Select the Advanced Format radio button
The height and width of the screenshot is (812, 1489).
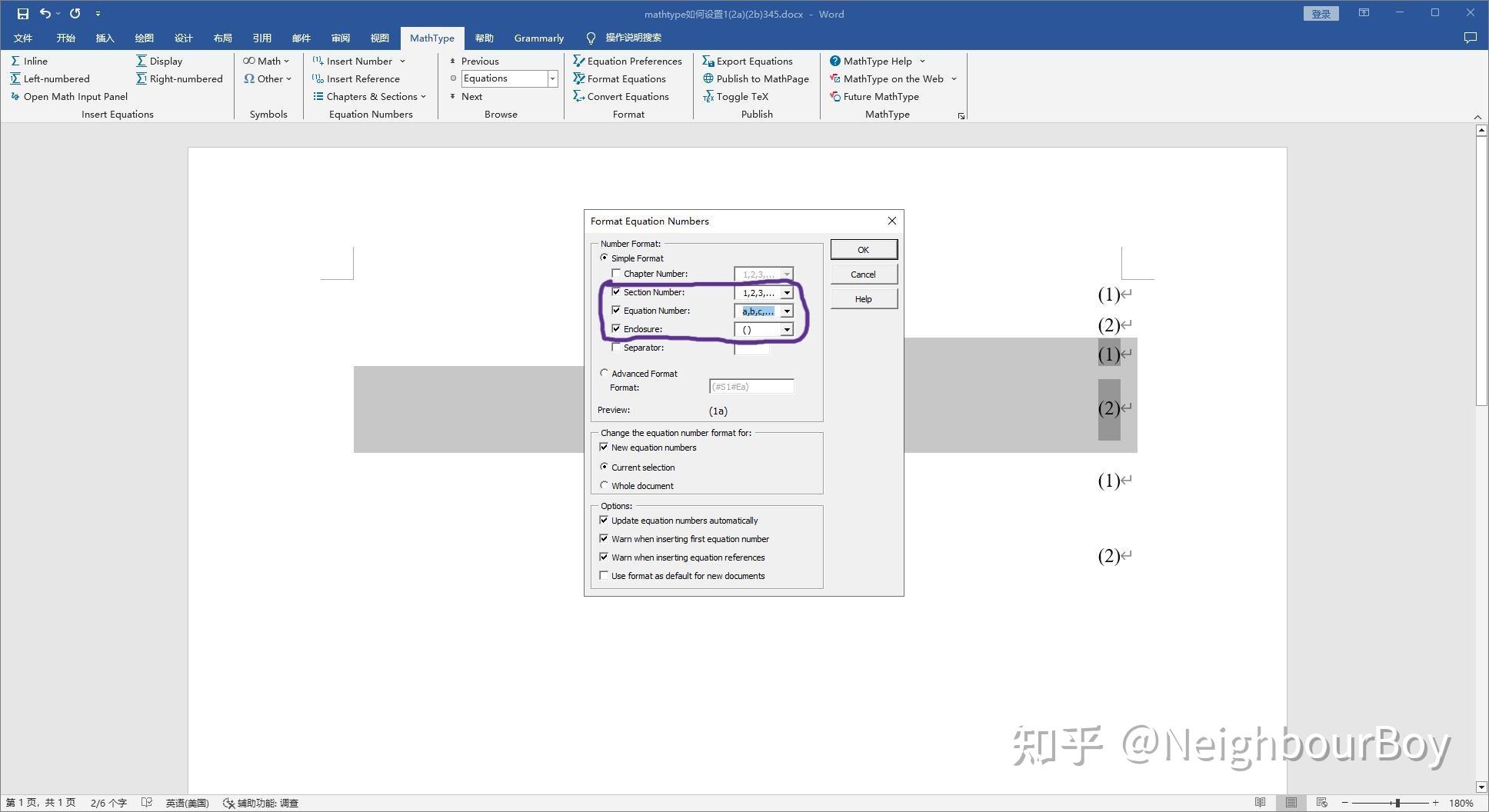[605, 372]
